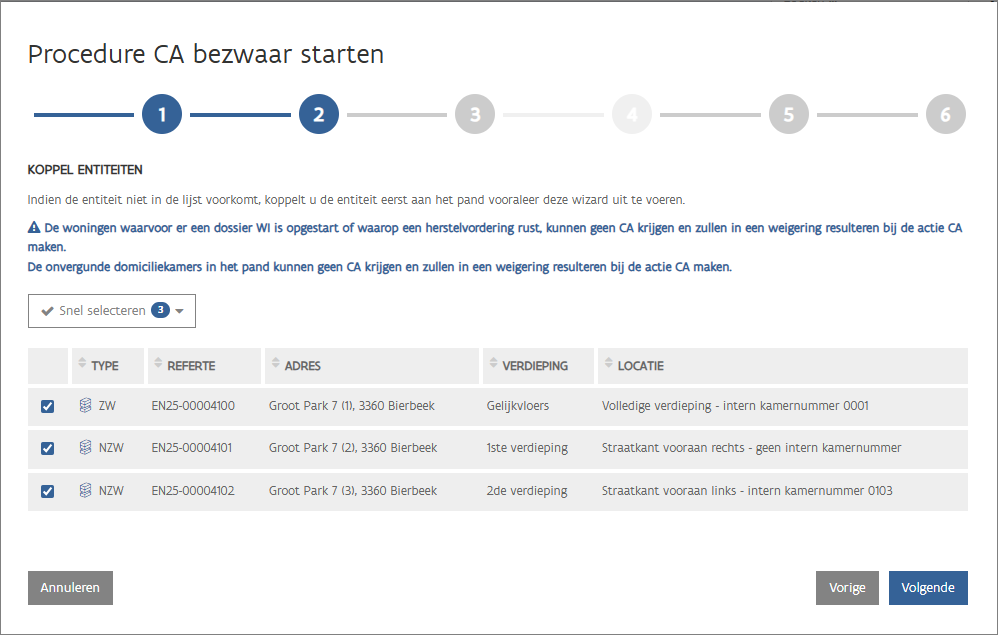Uncheck the Groot Park 7 (1) row

click(47, 407)
